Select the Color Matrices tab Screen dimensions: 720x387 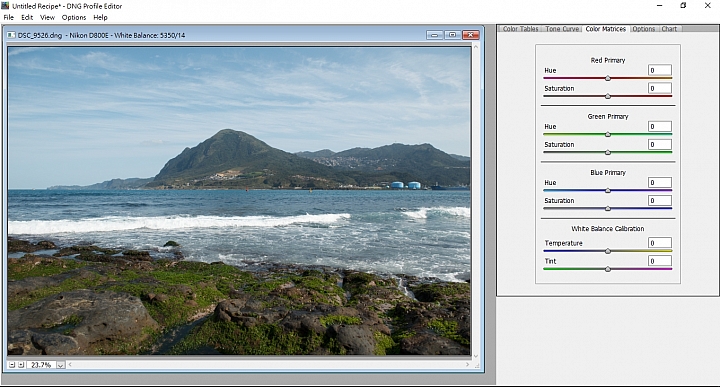[606, 29]
